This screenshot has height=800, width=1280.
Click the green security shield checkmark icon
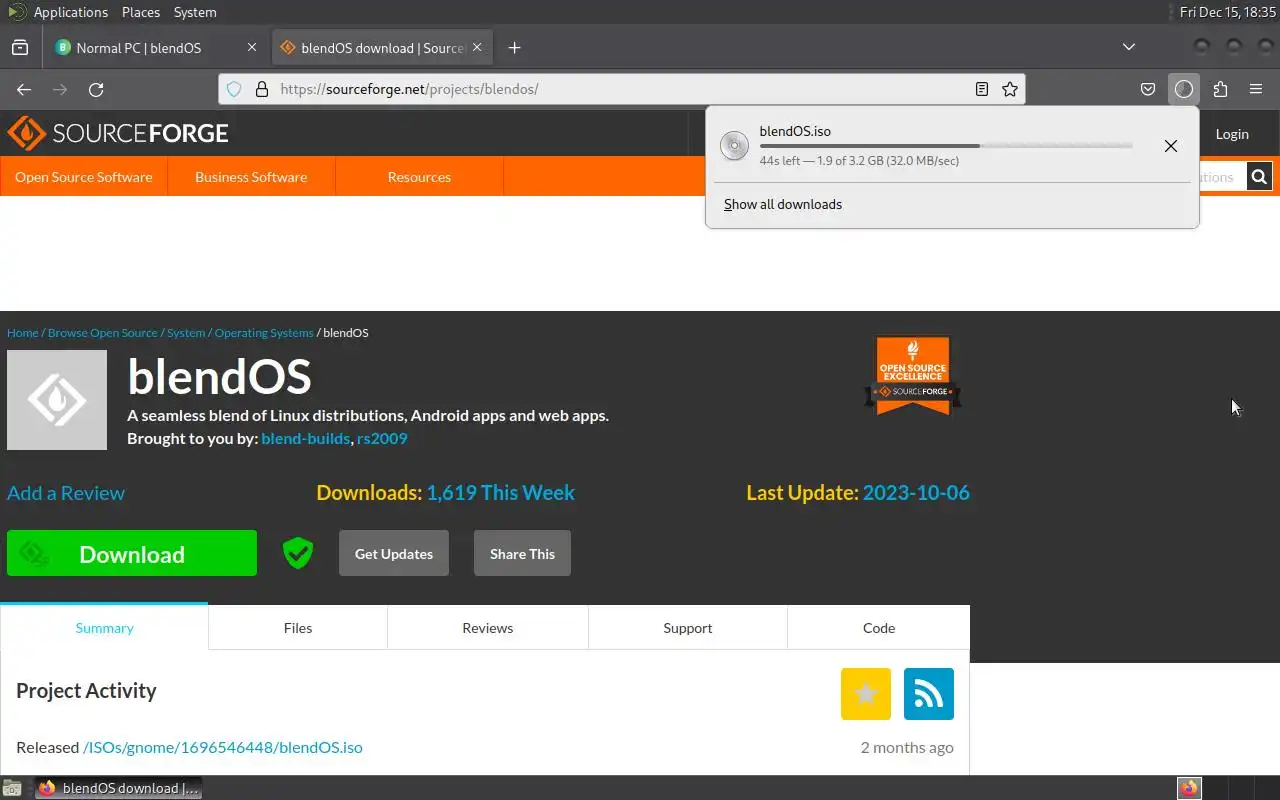click(x=298, y=553)
